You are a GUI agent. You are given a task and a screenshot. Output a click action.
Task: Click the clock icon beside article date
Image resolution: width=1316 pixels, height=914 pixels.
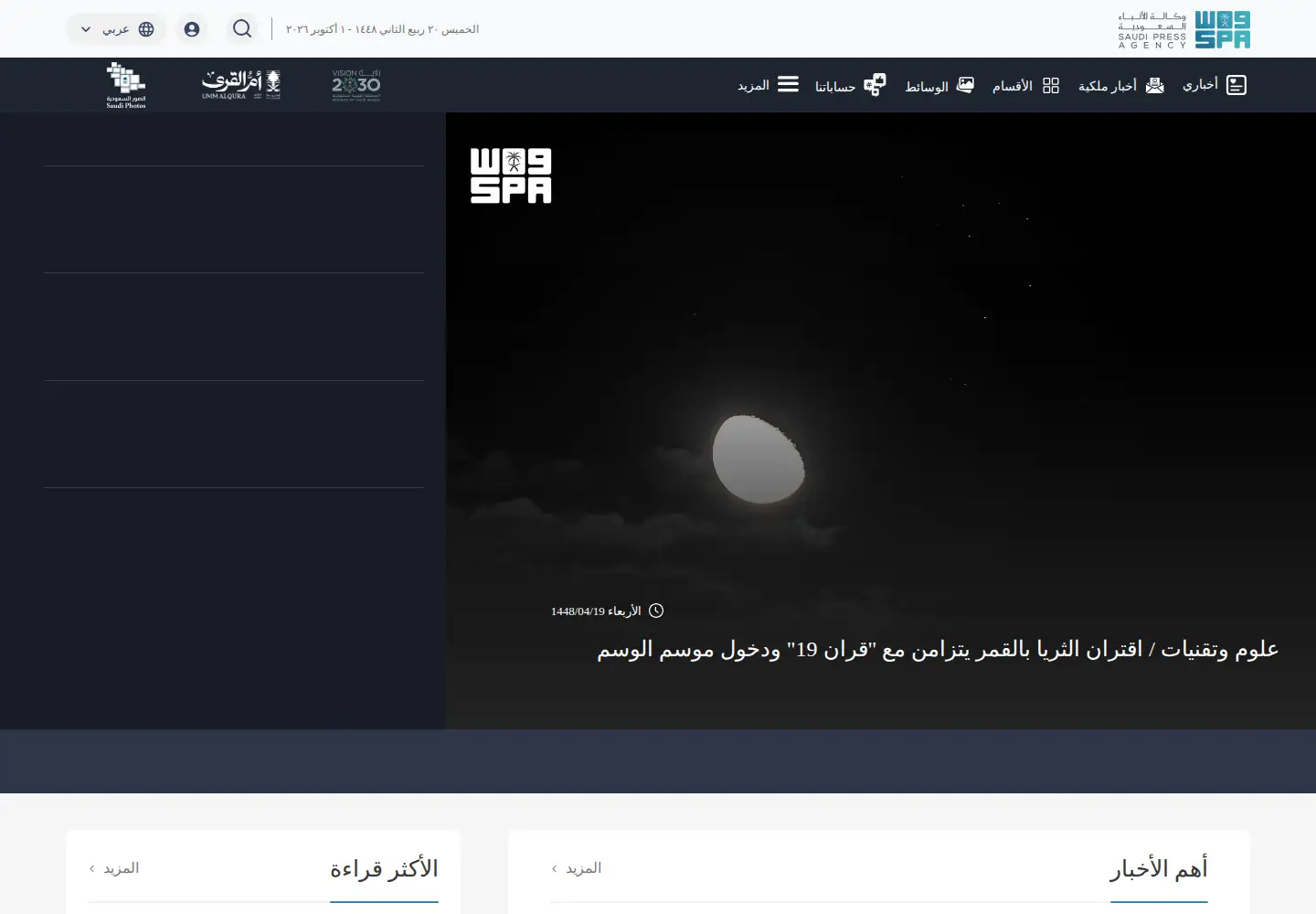[656, 611]
